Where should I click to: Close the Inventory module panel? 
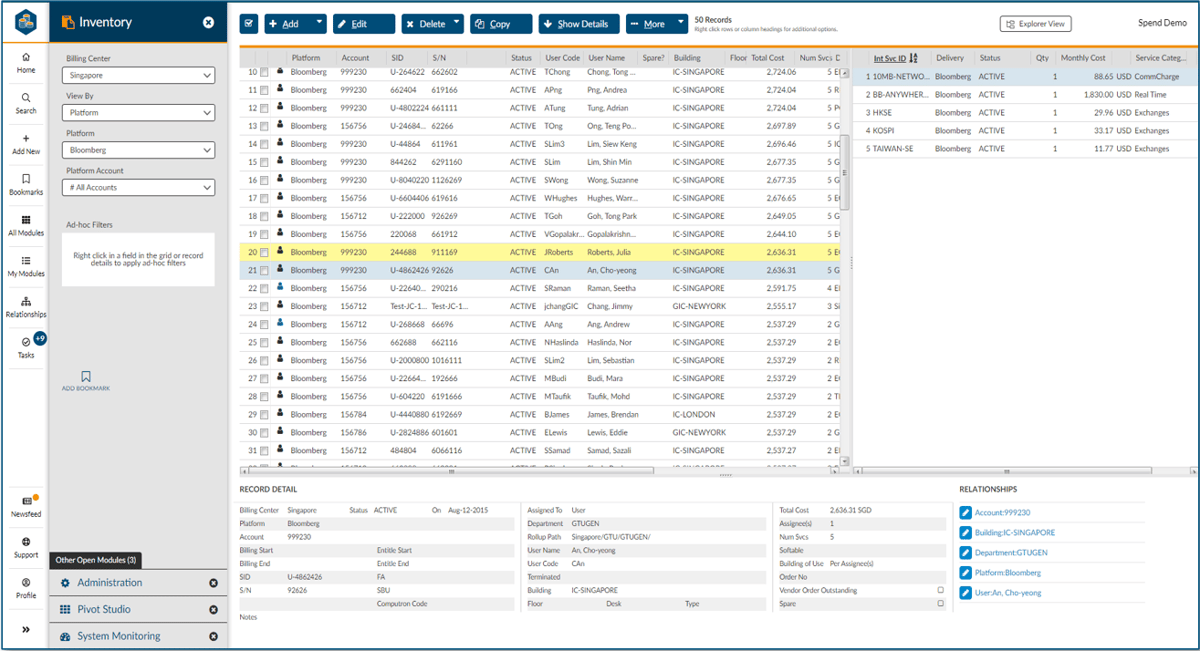pos(208,22)
